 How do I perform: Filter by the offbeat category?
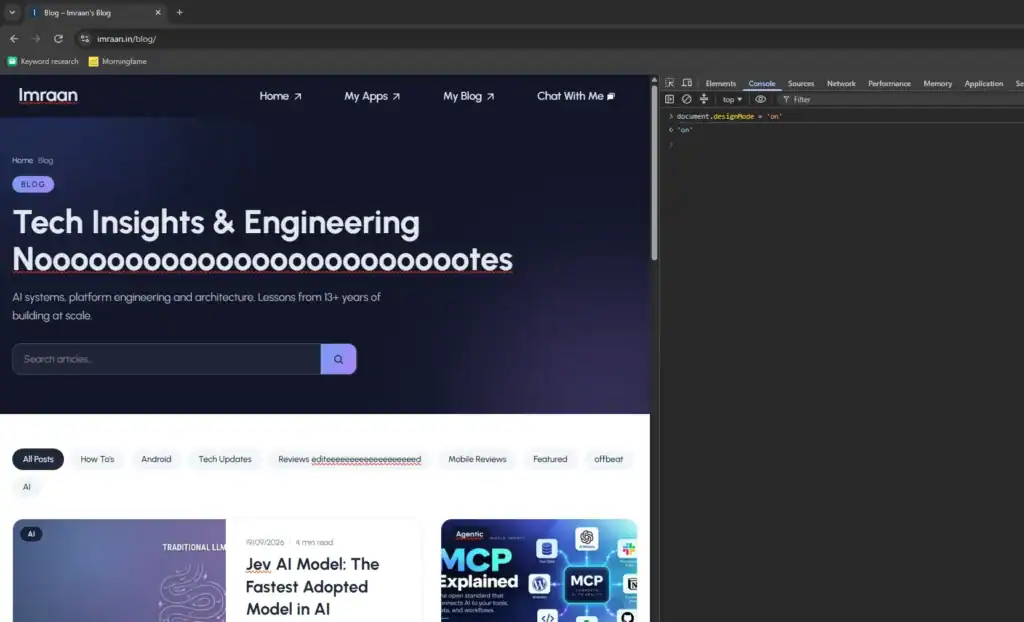click(608, 459)
